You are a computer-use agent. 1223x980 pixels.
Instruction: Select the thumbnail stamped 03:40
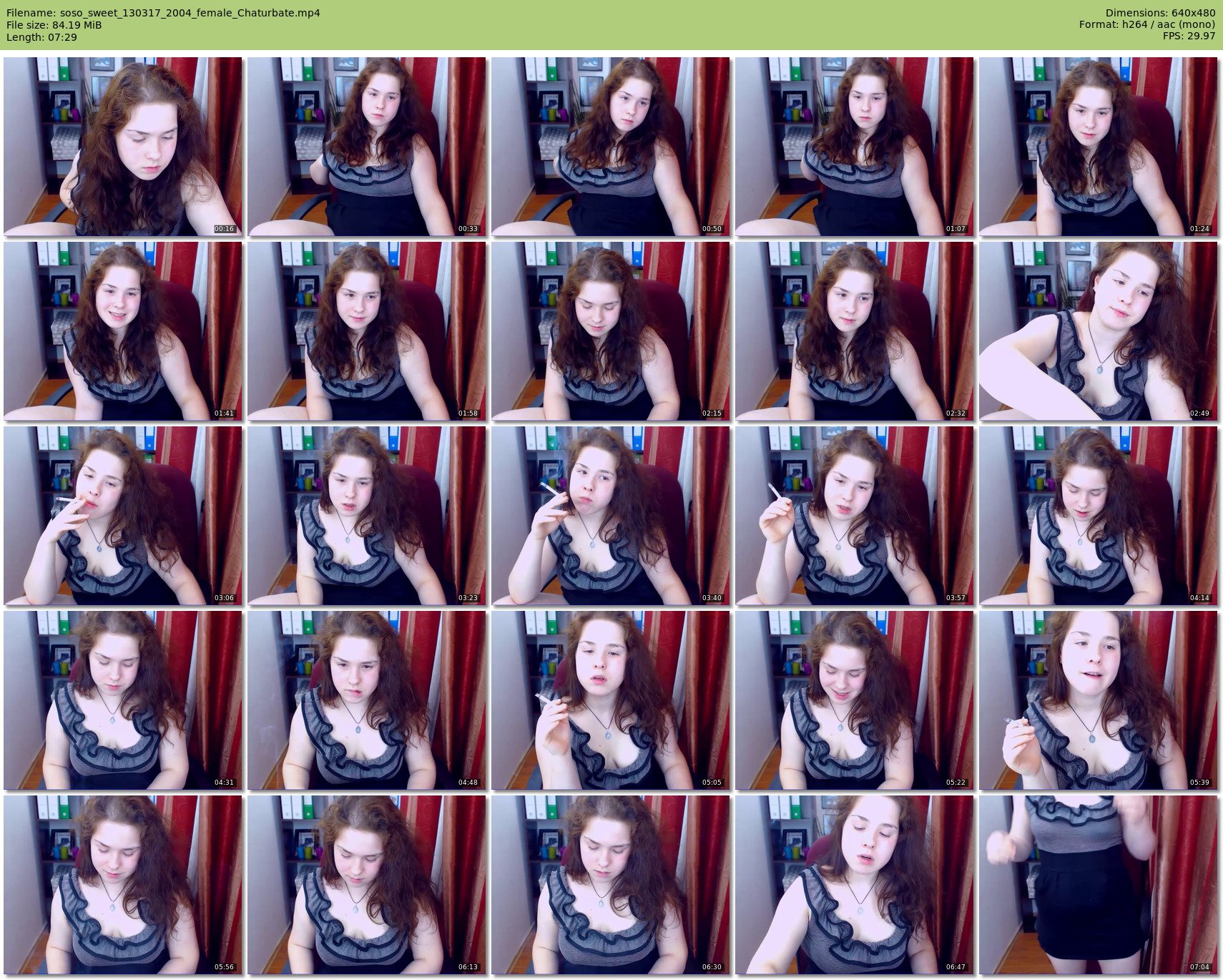610,516
